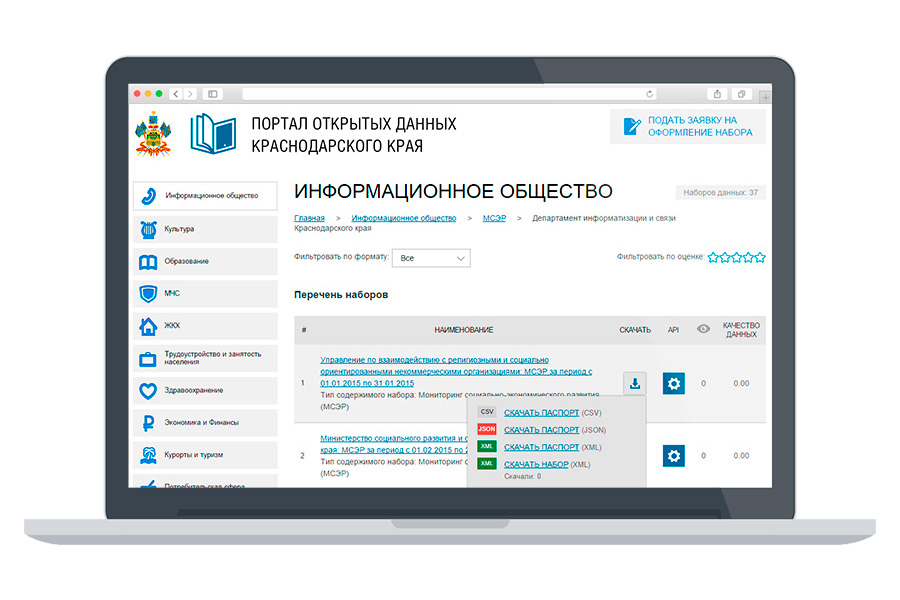
Task: Click Скачать набор (XML) link
Action: click(x=536, y=464)
